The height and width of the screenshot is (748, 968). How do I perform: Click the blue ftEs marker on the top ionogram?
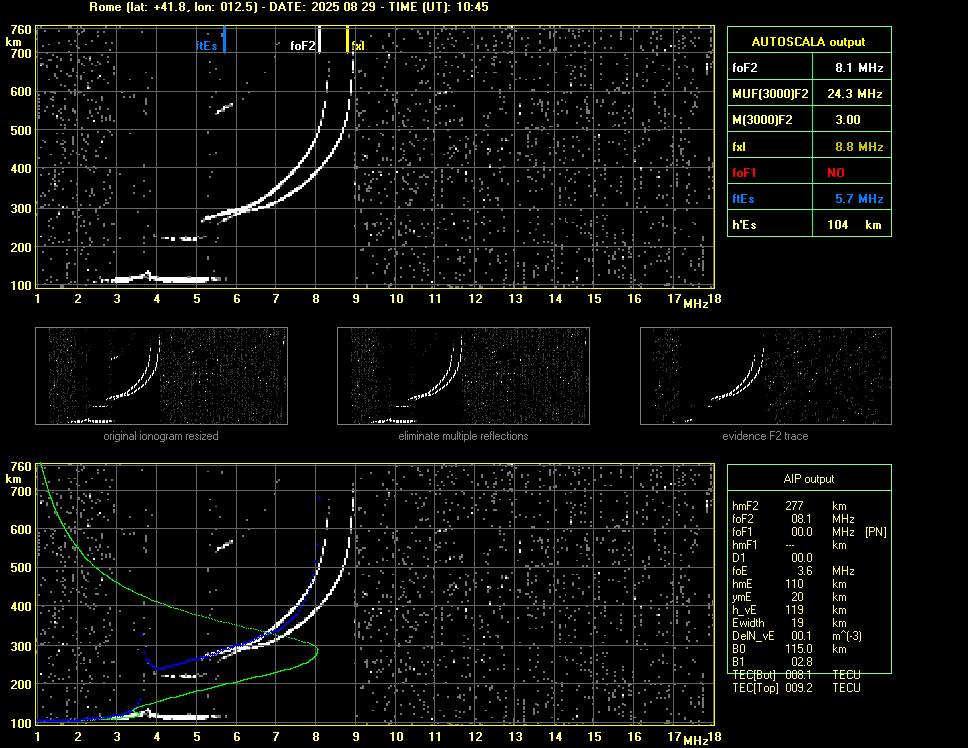pyautogui.click(x=224, y=39)
